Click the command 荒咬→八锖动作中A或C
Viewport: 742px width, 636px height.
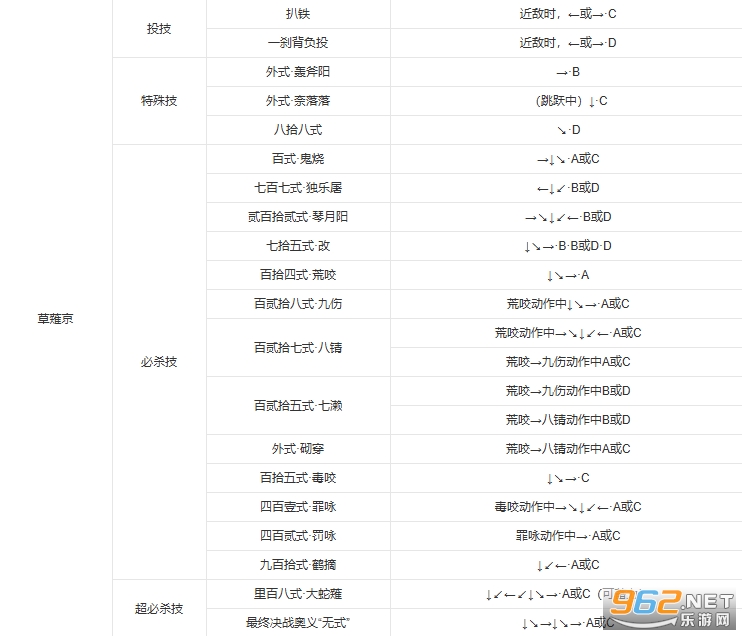point(568,448)
